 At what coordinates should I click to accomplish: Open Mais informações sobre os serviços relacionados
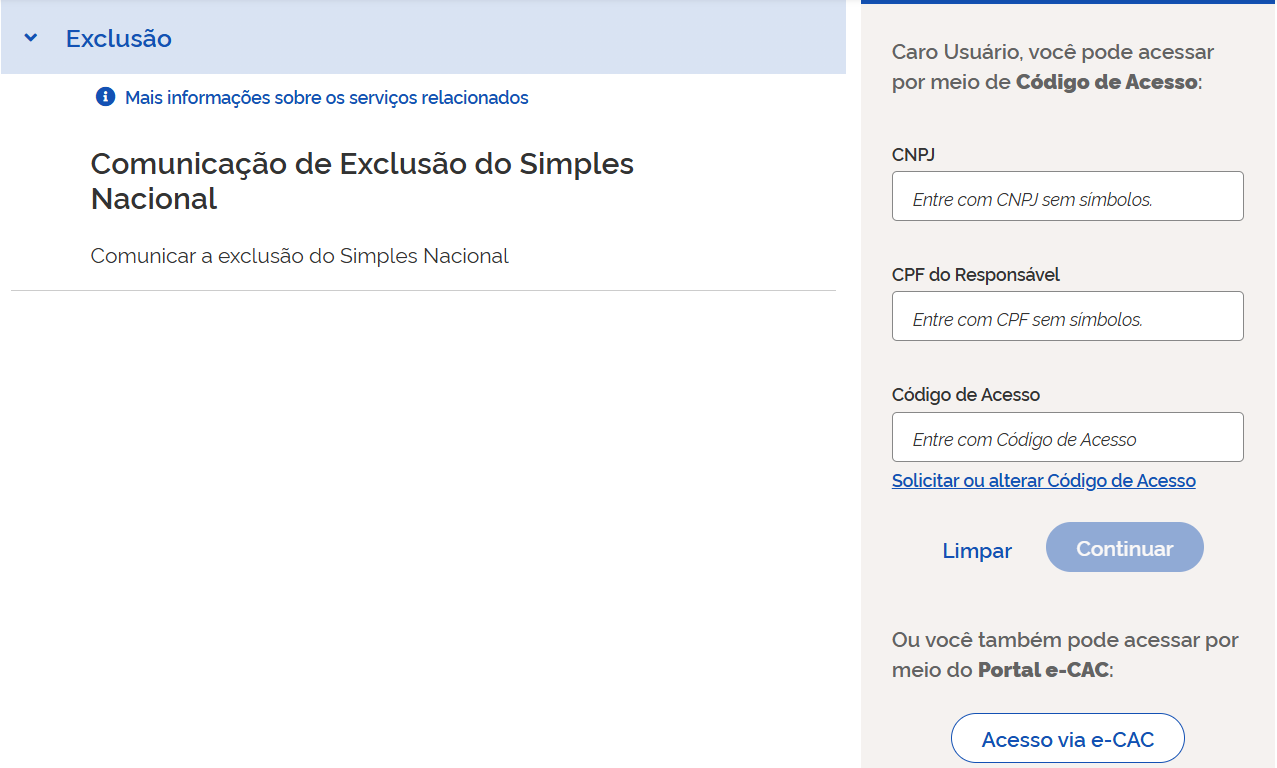[x=326, y=98]
